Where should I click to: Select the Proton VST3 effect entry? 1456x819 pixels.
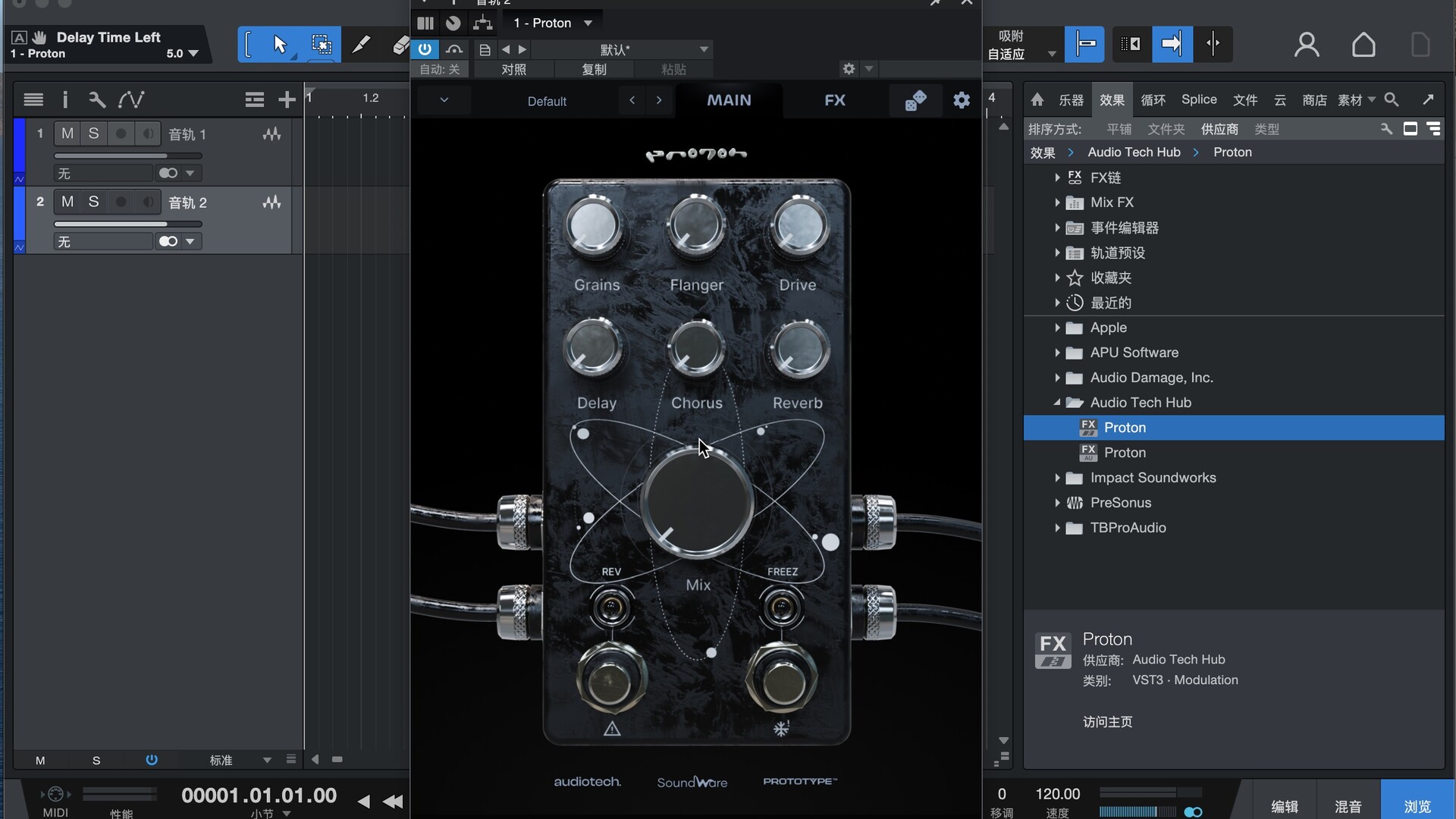tap(1234, 428)
